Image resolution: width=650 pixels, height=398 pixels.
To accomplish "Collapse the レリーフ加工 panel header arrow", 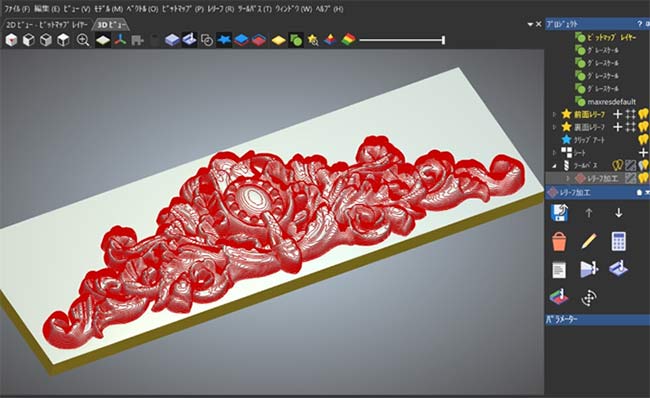I will point(647,192).
